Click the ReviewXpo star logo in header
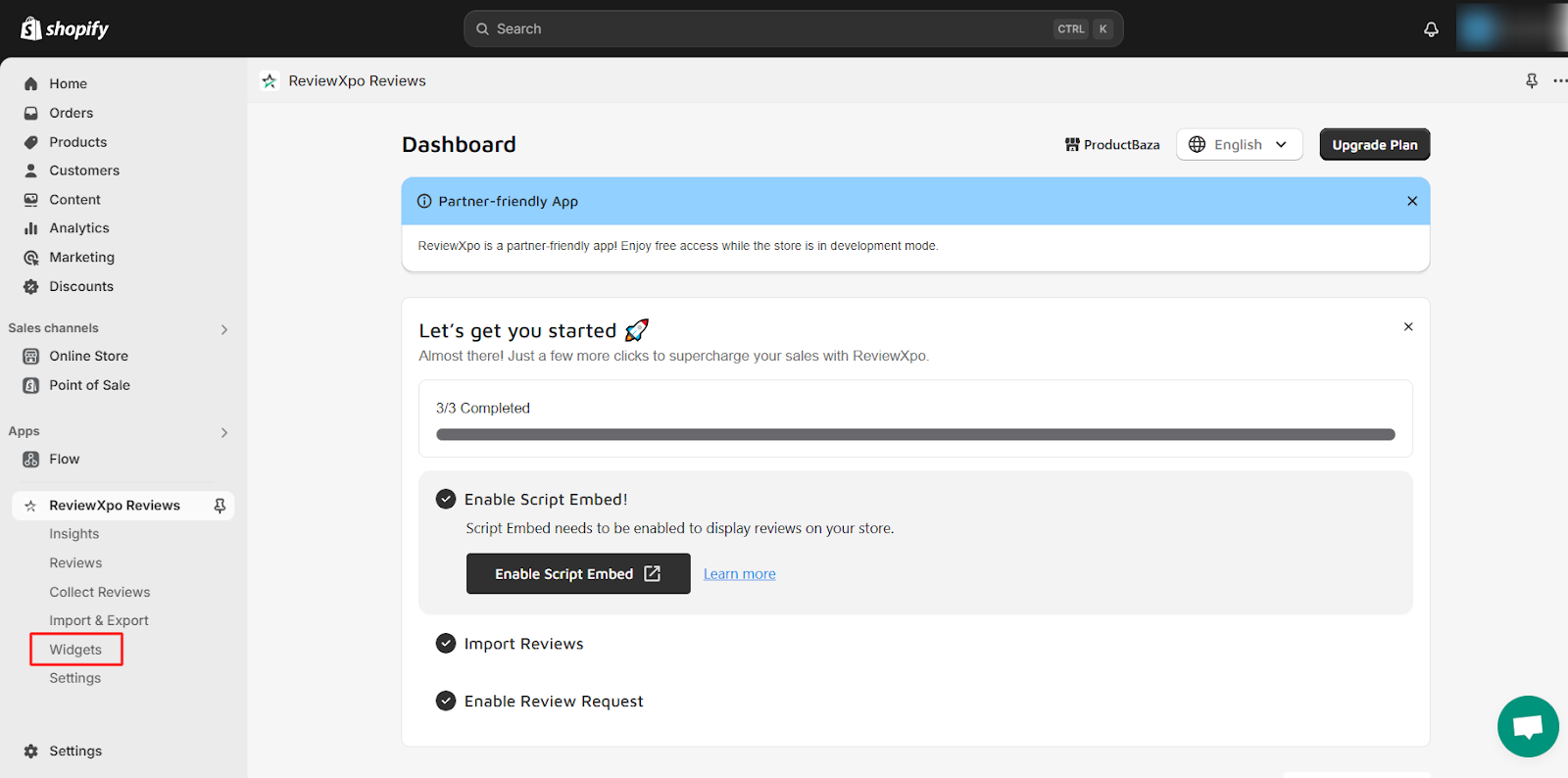The height and width of the screenshot is (778, 1568). (x=269, y=80)
